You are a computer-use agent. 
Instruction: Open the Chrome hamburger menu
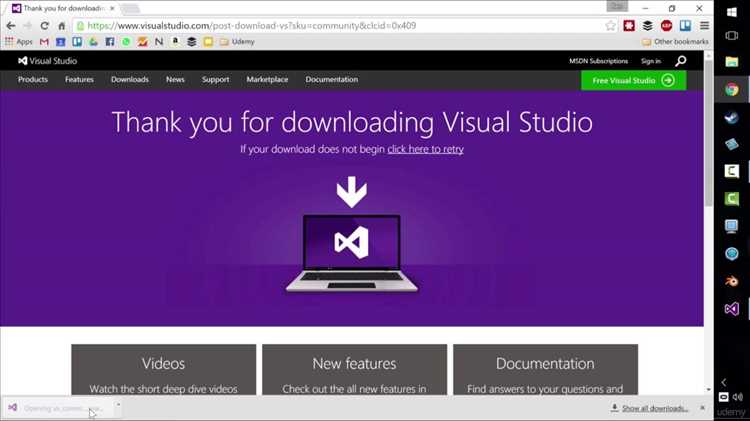(x=704, y=26)
